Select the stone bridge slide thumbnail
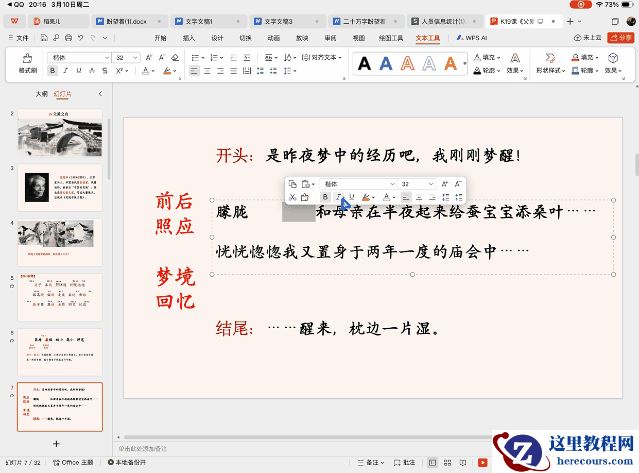Viewport: 639px width, 473px height. pos(62,135)
